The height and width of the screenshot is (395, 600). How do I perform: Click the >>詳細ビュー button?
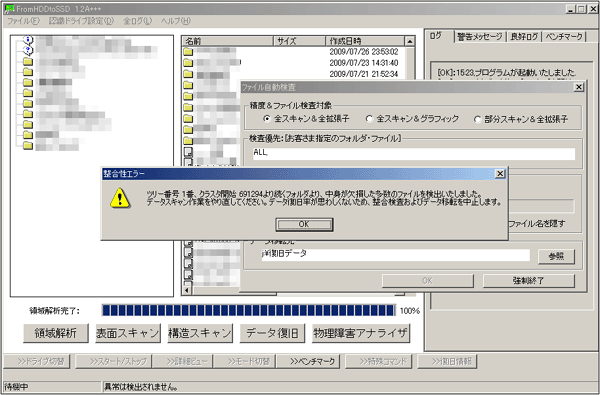tap(183, 361)
